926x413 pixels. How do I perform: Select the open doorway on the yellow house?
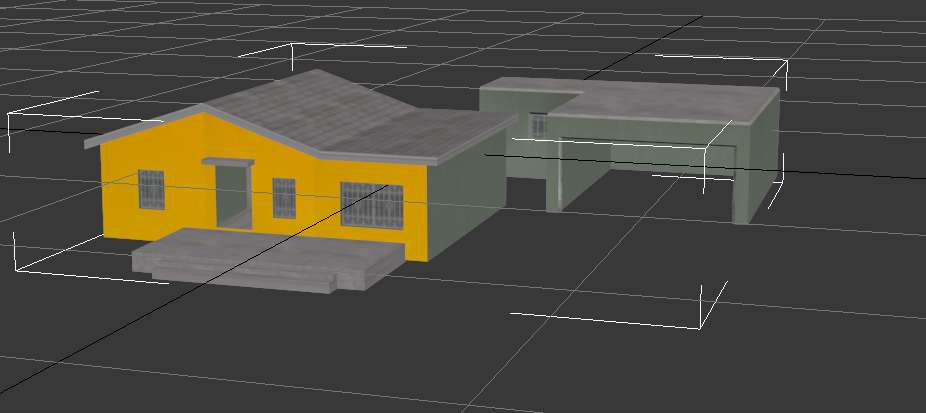pyautogui.click(x=233, y=196)
